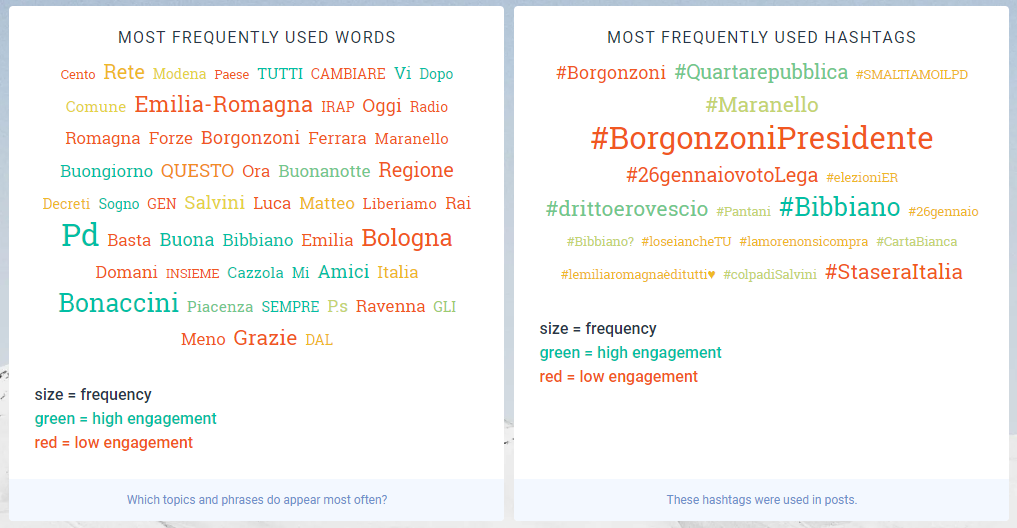Screen dimensions: 1017x528
Task: Select the word 'Bologna'
Action: click(x=407, y=238)
